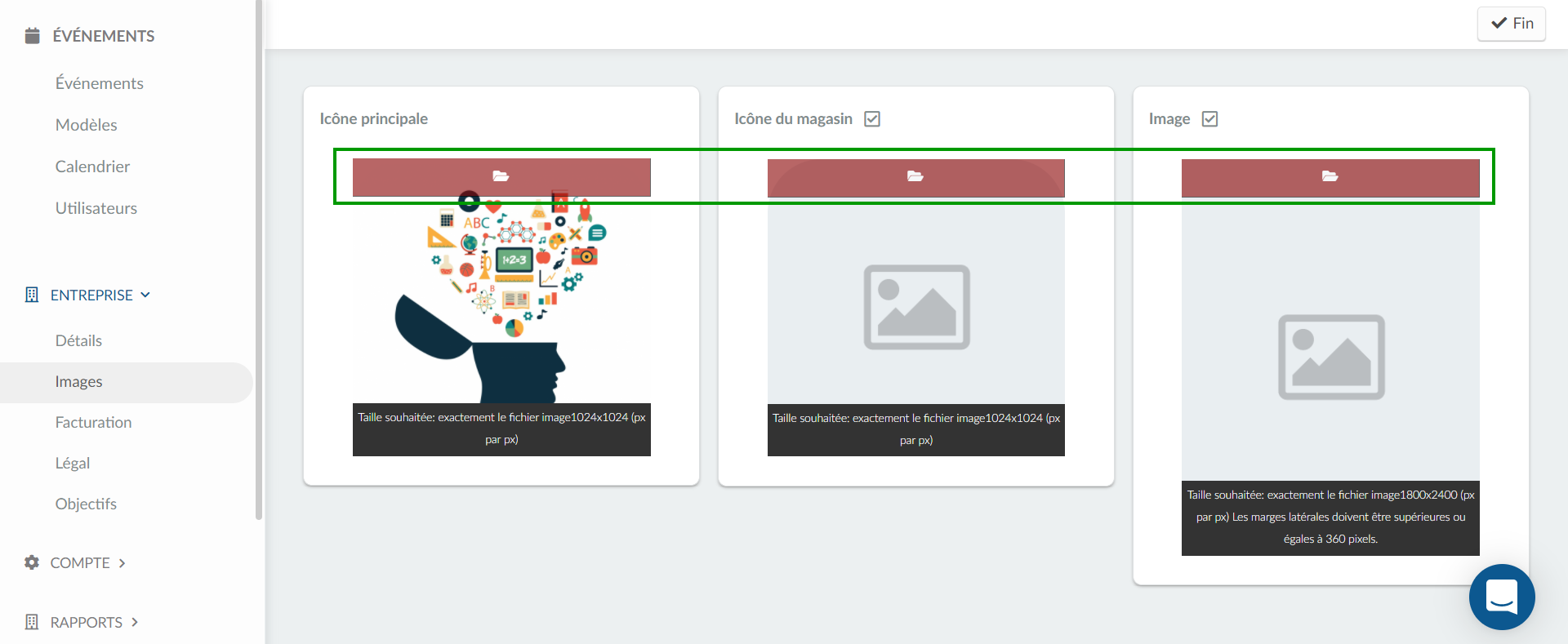Viewport: 1568px width, 644px height.
Task: Open the chat support bubble
Action: (1502, 597)
